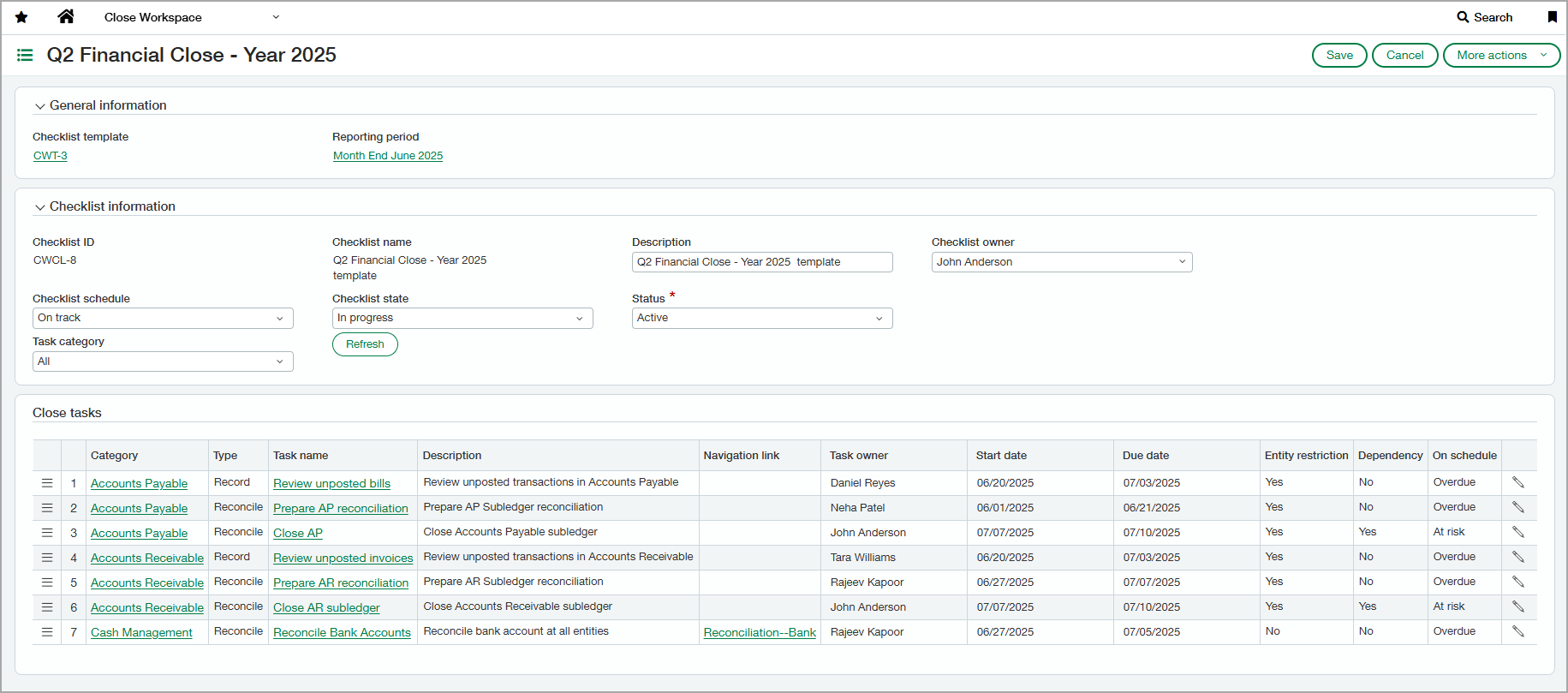Viewport: 1568px width, 693px height.
Task: Open the Checklist state dropdown
Action: point(462,318)
